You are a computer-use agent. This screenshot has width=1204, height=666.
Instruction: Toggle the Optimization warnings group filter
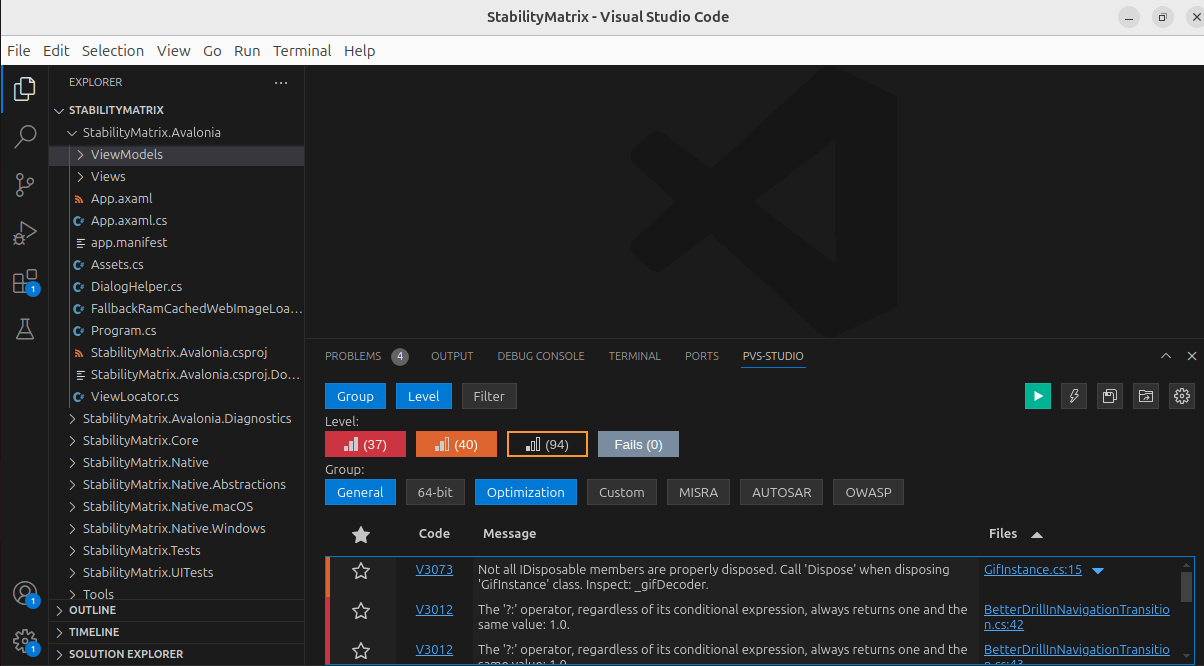[525, 492]
